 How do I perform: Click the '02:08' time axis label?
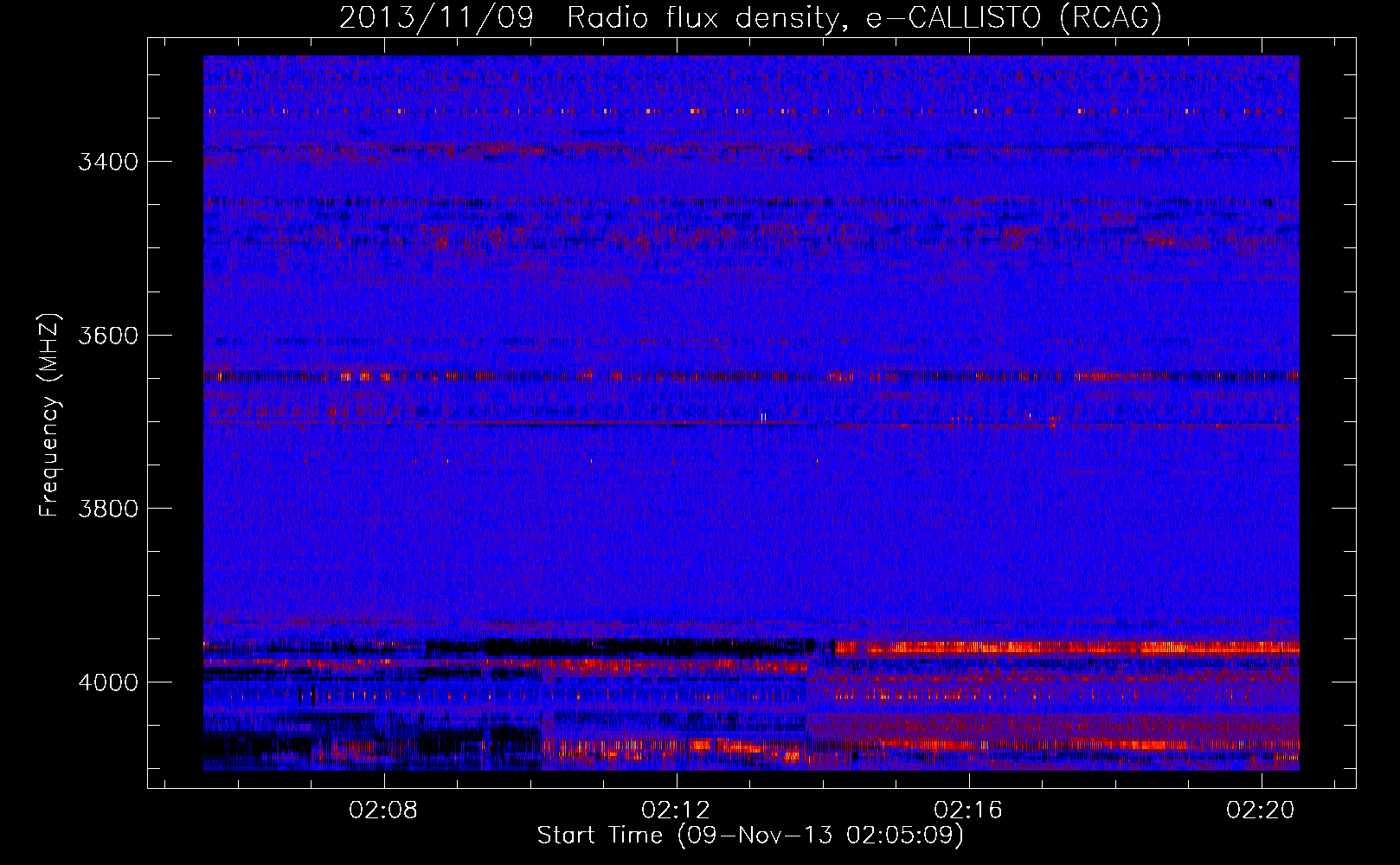coord(382,810)
